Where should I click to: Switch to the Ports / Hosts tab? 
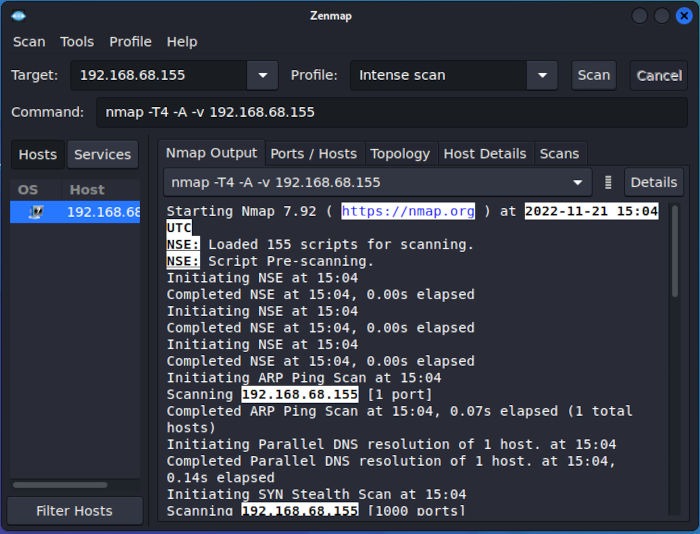tap(313, 154)
